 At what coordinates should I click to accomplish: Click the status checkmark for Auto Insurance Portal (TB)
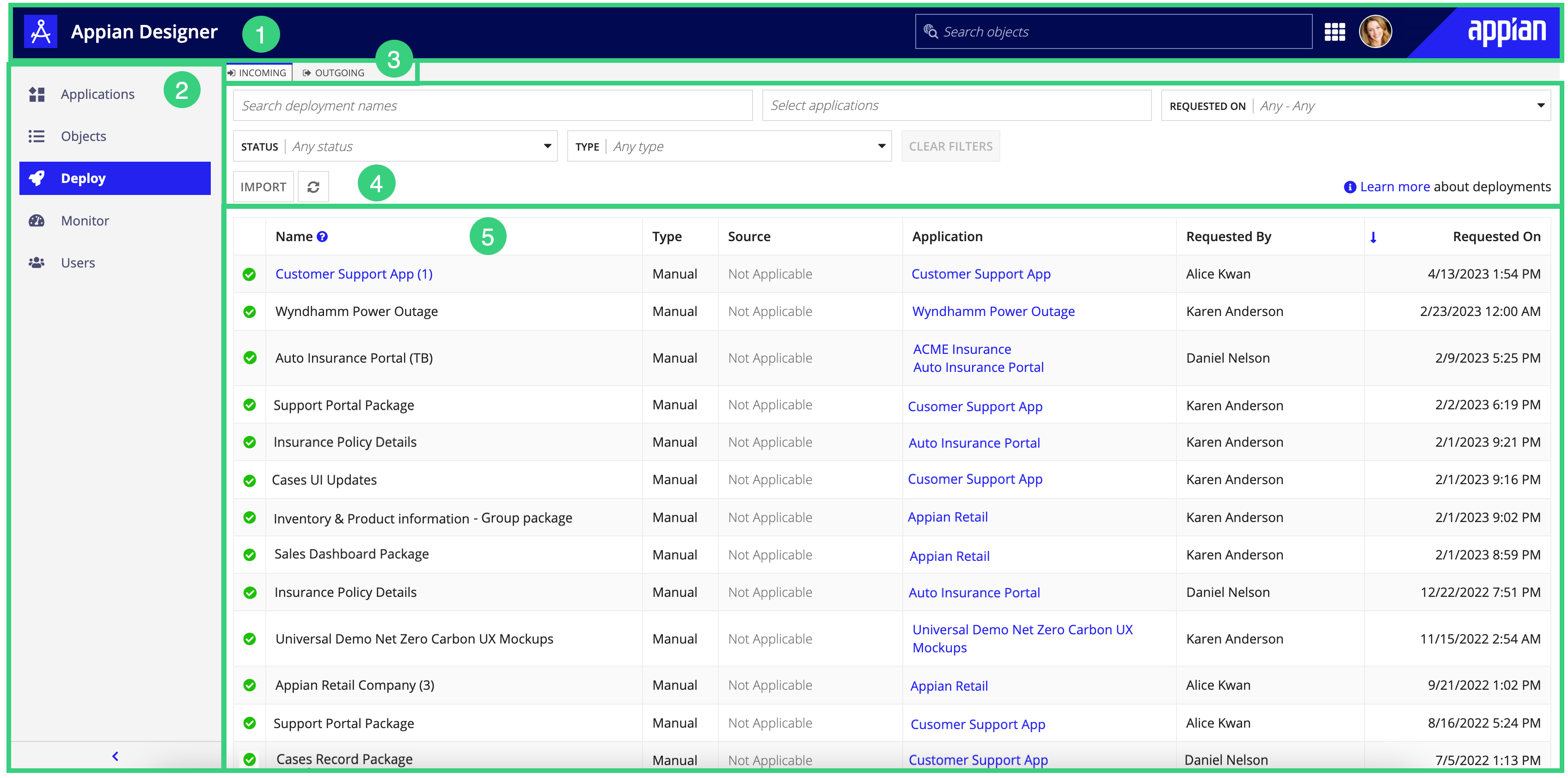[250, 358]
